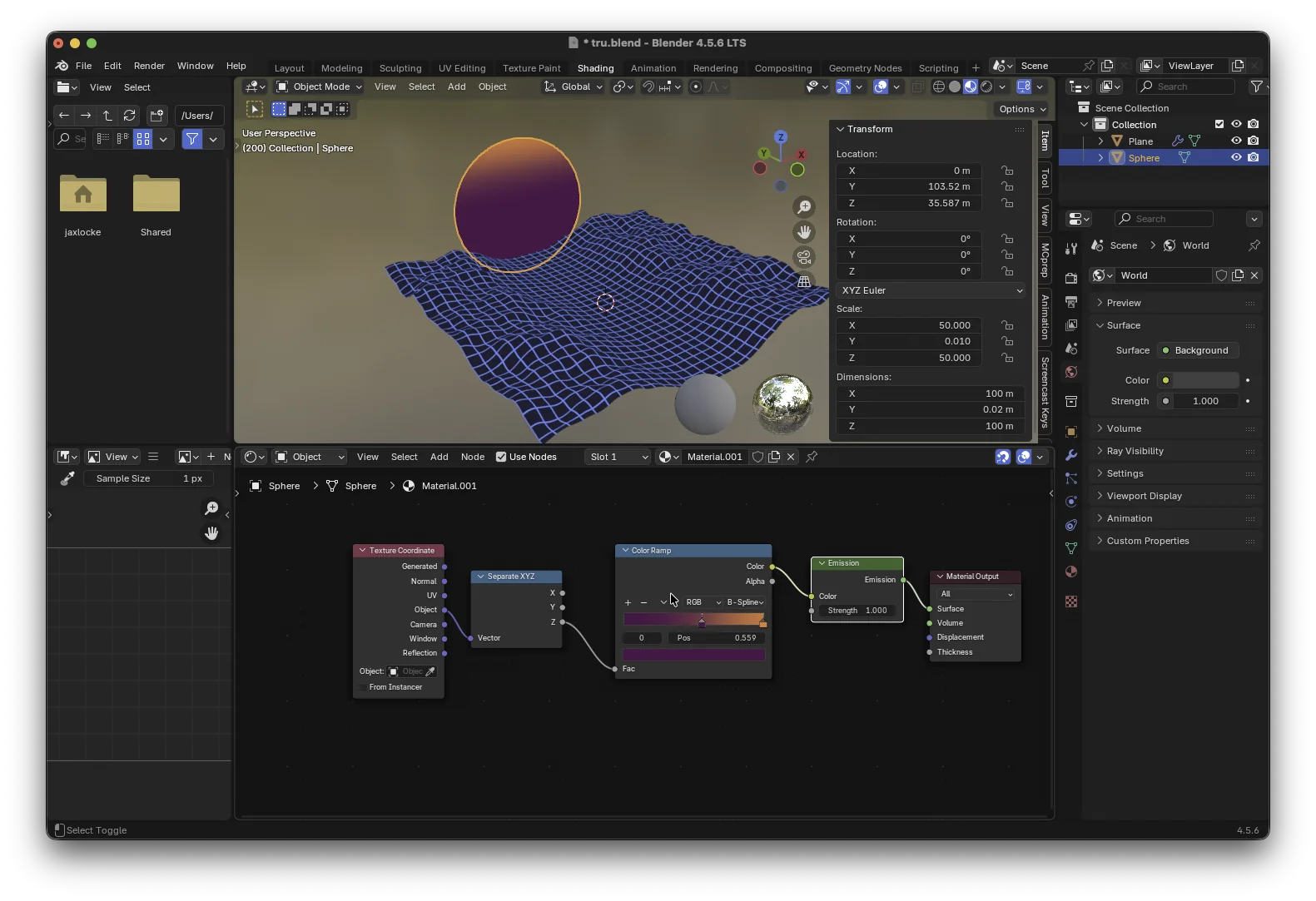The height and width of the screenshot is (901, 1316).
Task: Click the Options button in viewport
Action: pos(1021,109)
